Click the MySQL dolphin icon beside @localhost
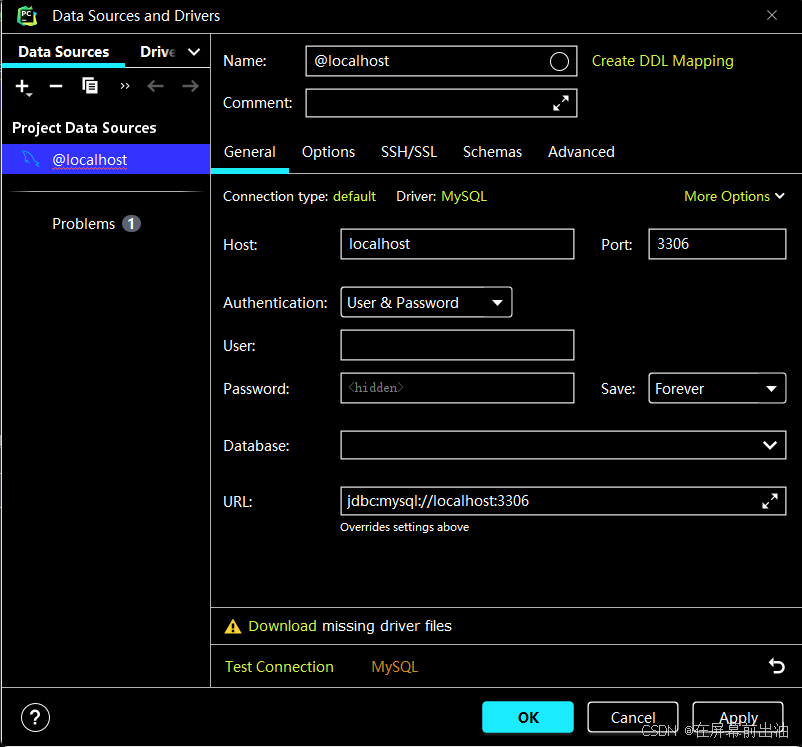Viewport: 802px width, 747px height. pos(31,159)
